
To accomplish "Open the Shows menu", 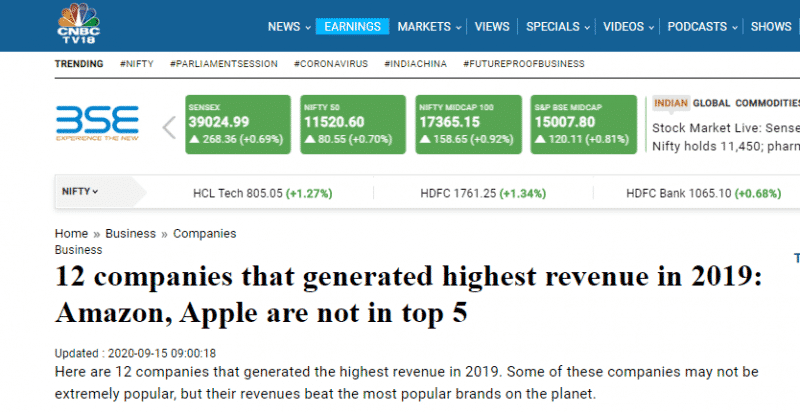I will point(771,27).
